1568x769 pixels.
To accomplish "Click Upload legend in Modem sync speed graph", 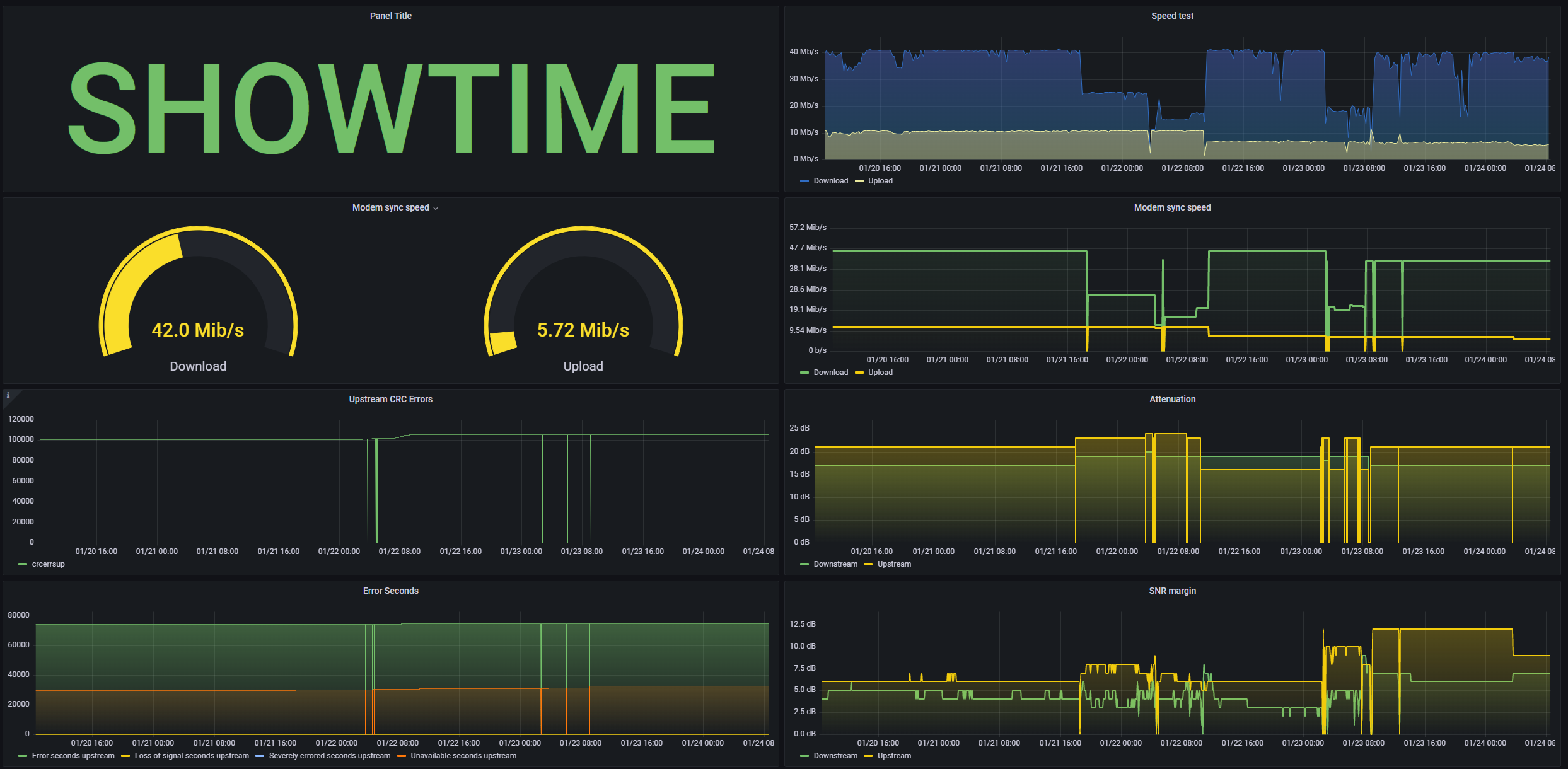I will click(x=880, y=373).
